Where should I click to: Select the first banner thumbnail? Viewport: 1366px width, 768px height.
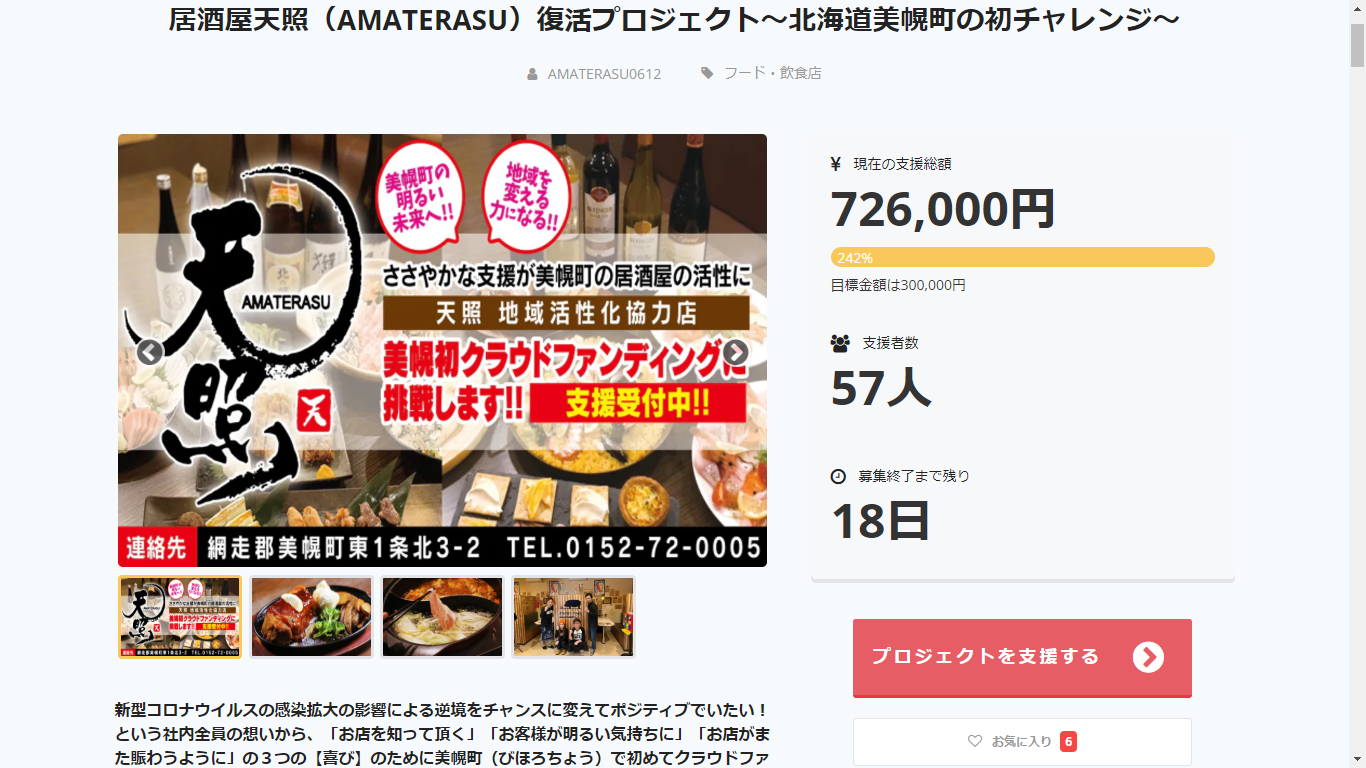tap(180, 617)
